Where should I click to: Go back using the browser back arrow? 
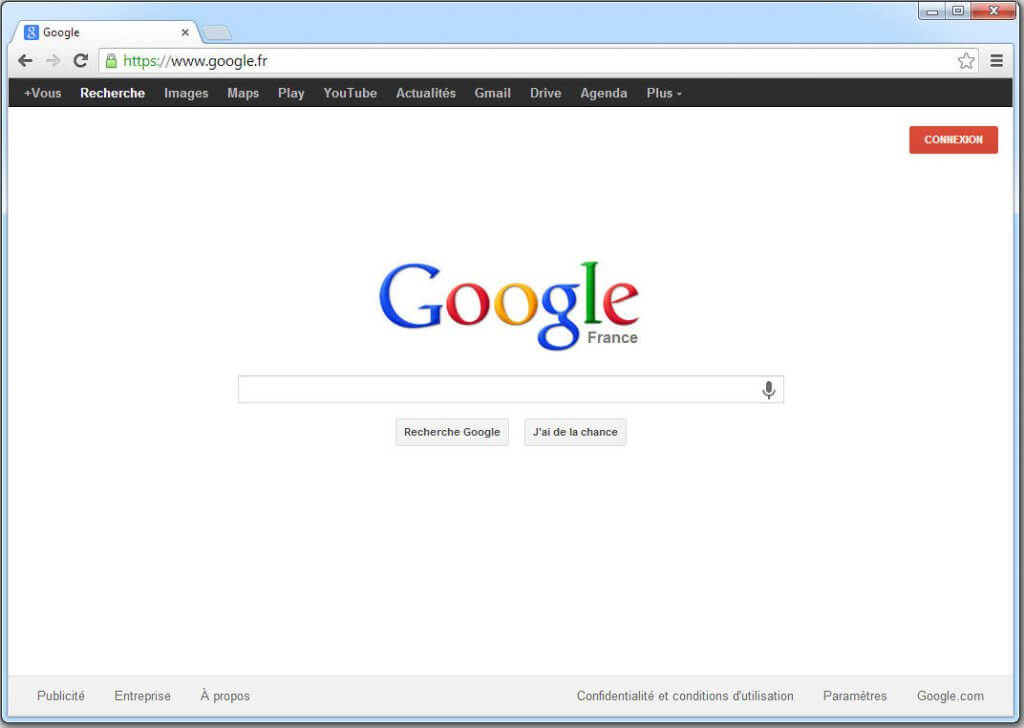[25, 61]
